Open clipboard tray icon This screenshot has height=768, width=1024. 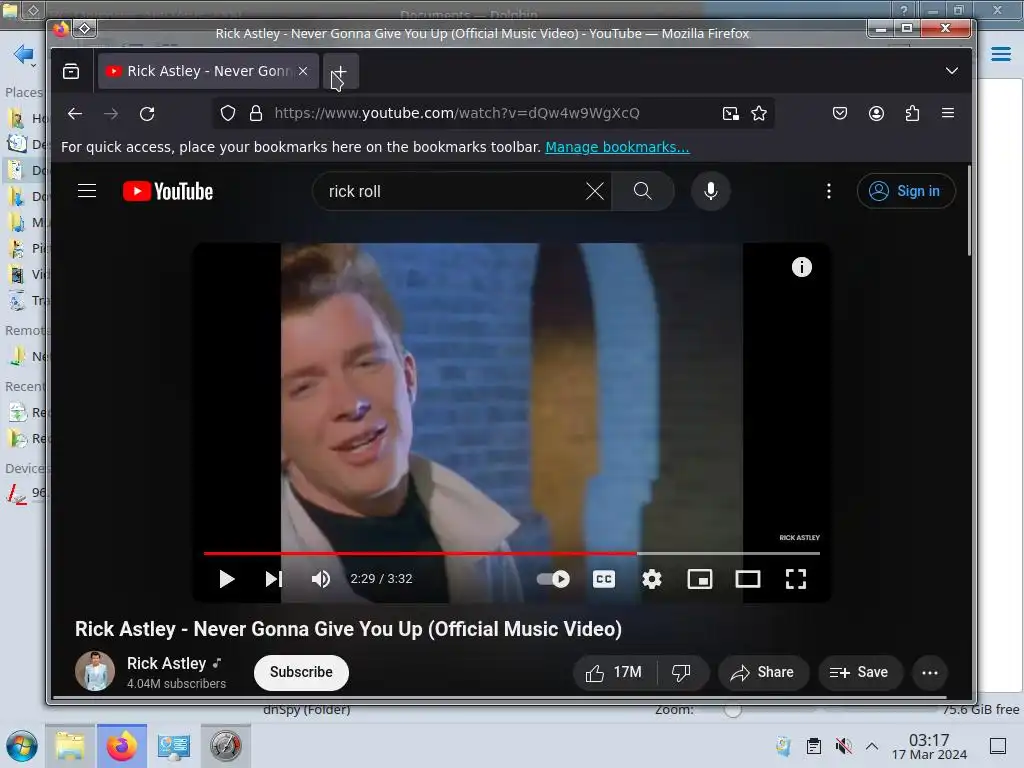click(x=814, y=746)
